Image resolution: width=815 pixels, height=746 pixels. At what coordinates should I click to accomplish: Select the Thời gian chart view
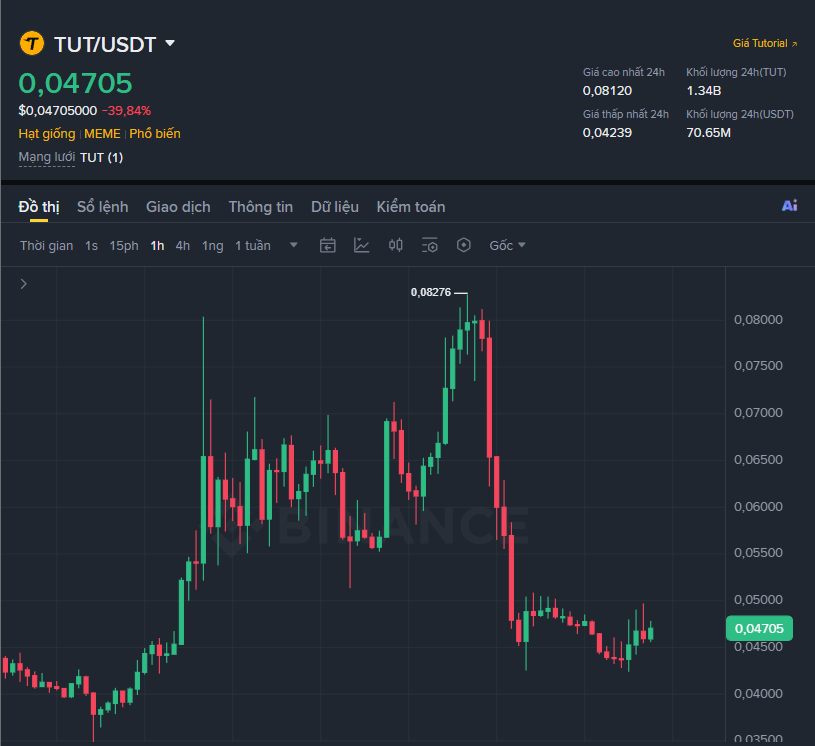tap(47, 245)
